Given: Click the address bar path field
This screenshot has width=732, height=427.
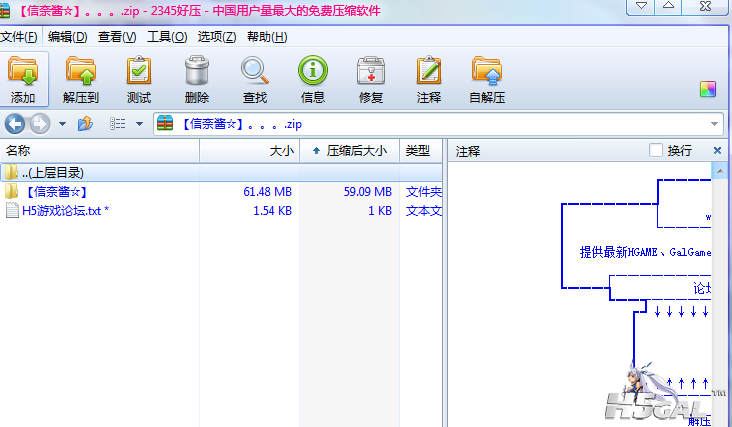Looking at the screenshot, I should coord(439,124).
